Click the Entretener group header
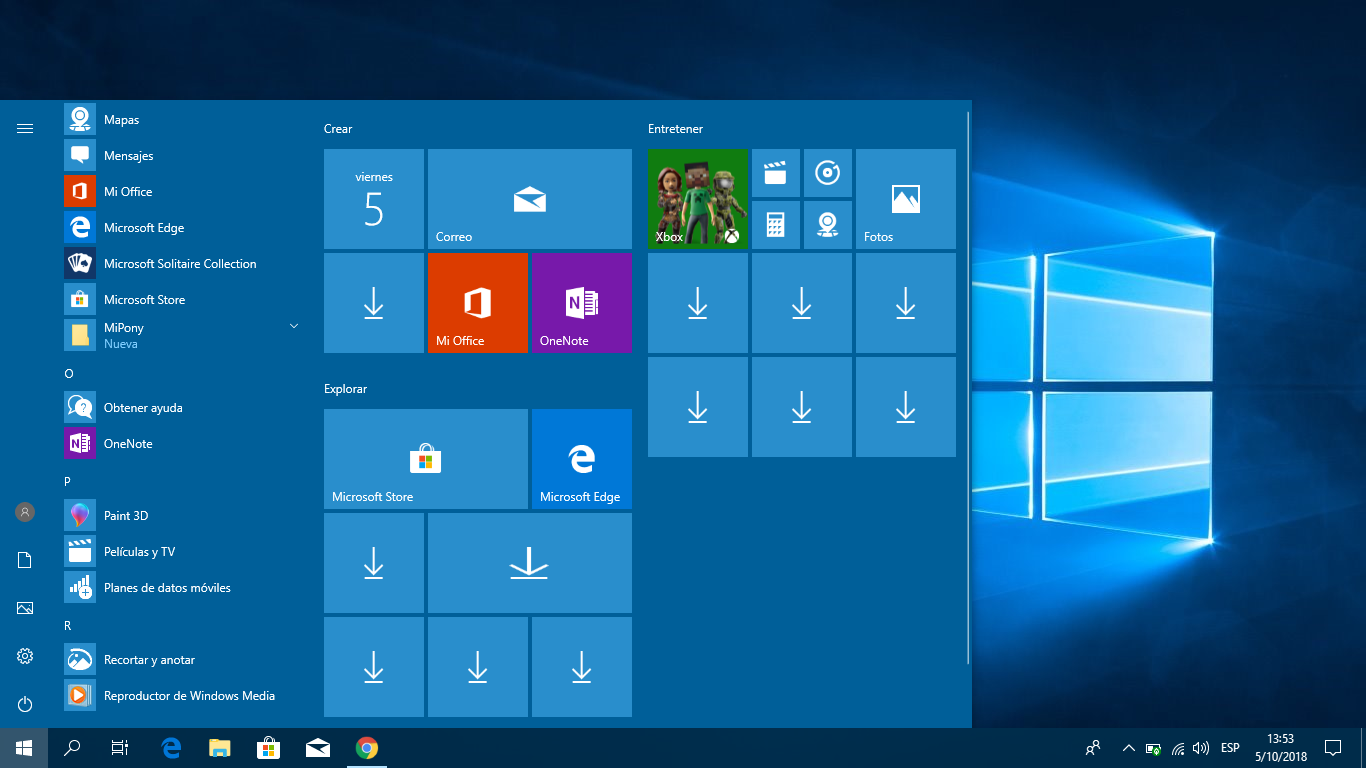The height and width of the screenshot is (768, 1366). click(x=675, y=129)
